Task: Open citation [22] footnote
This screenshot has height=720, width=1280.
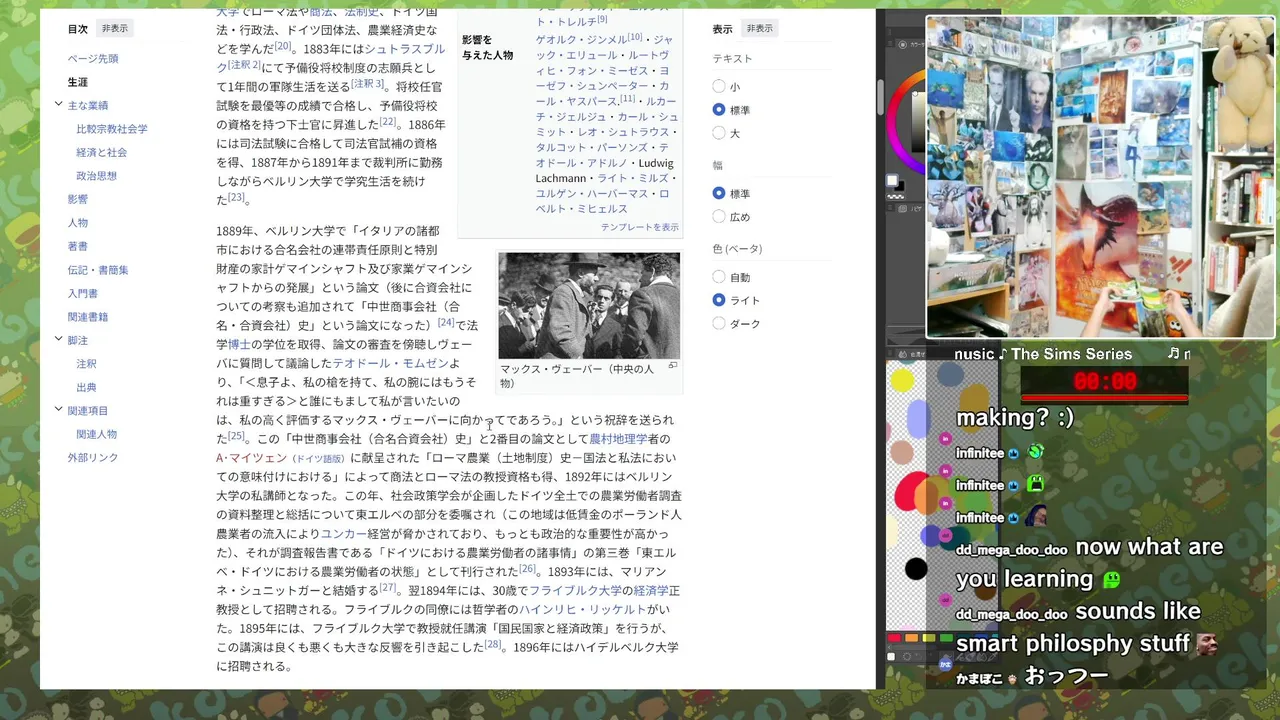Action: pyautogui.click(x=387, y=121)
